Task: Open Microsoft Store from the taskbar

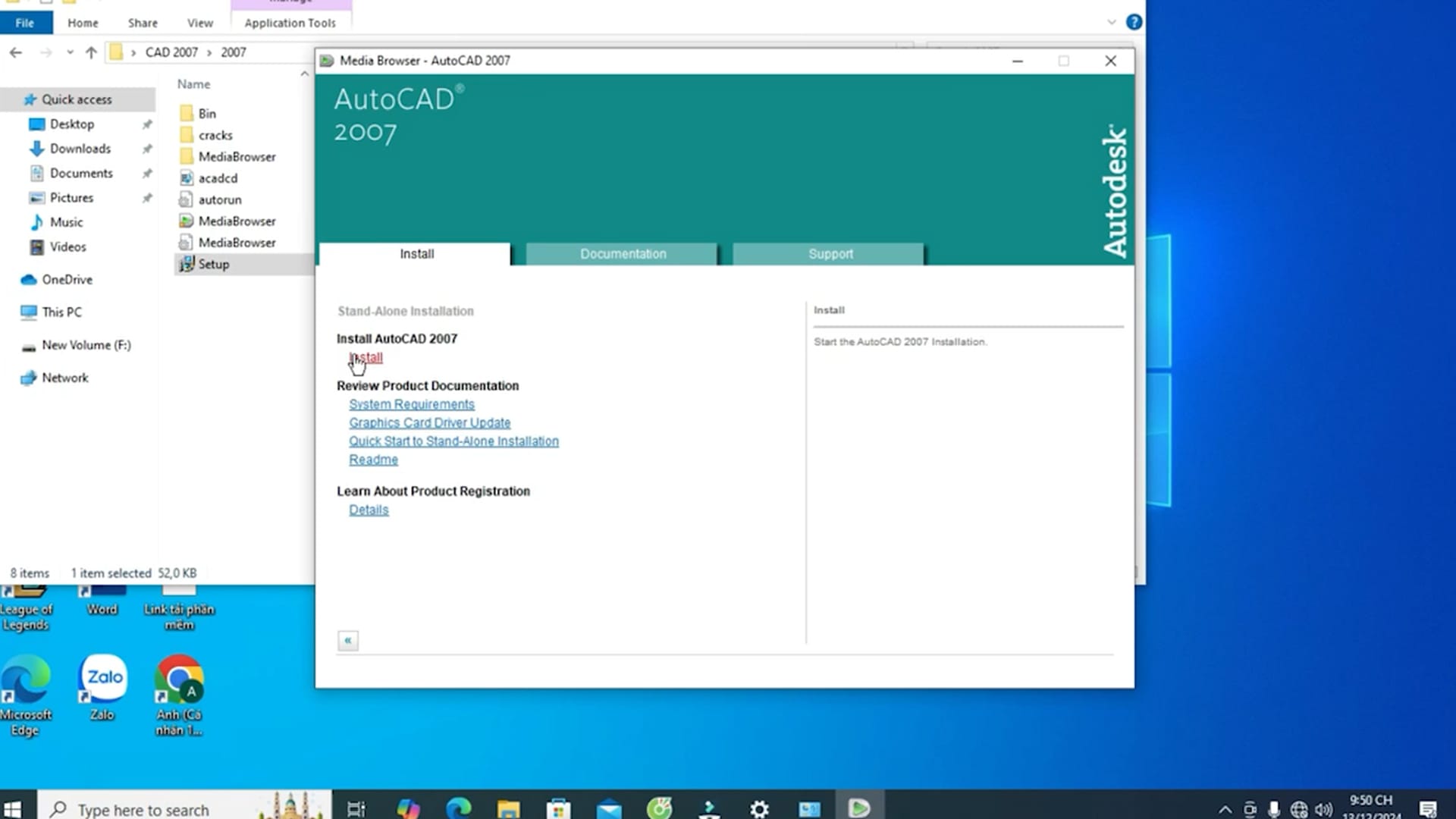Action: [558, 808]
